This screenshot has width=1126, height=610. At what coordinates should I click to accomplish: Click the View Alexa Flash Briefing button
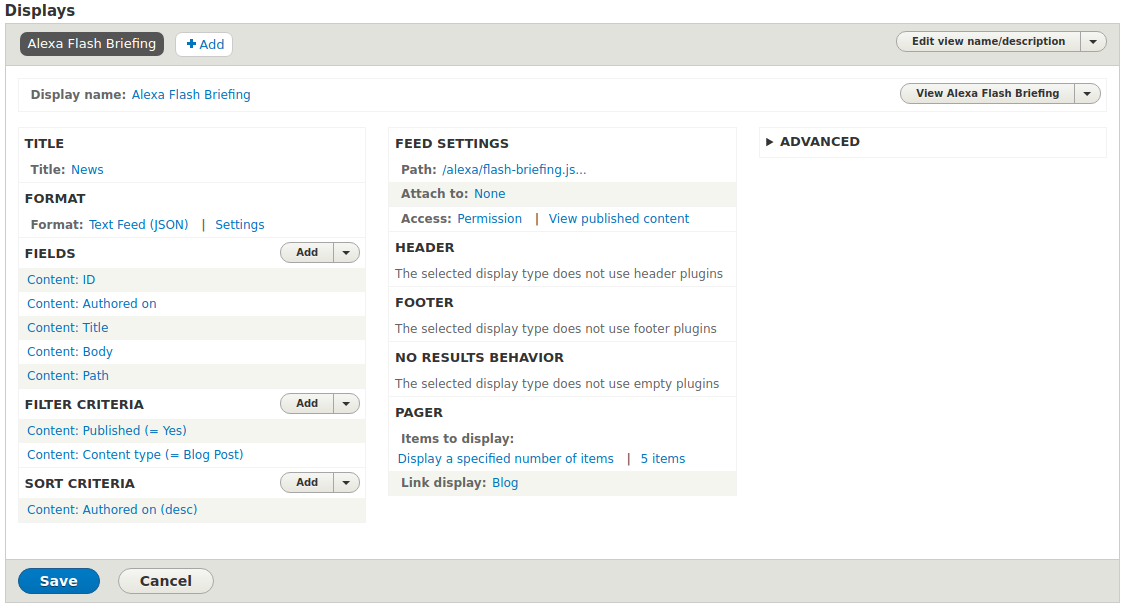pos(987,94)
